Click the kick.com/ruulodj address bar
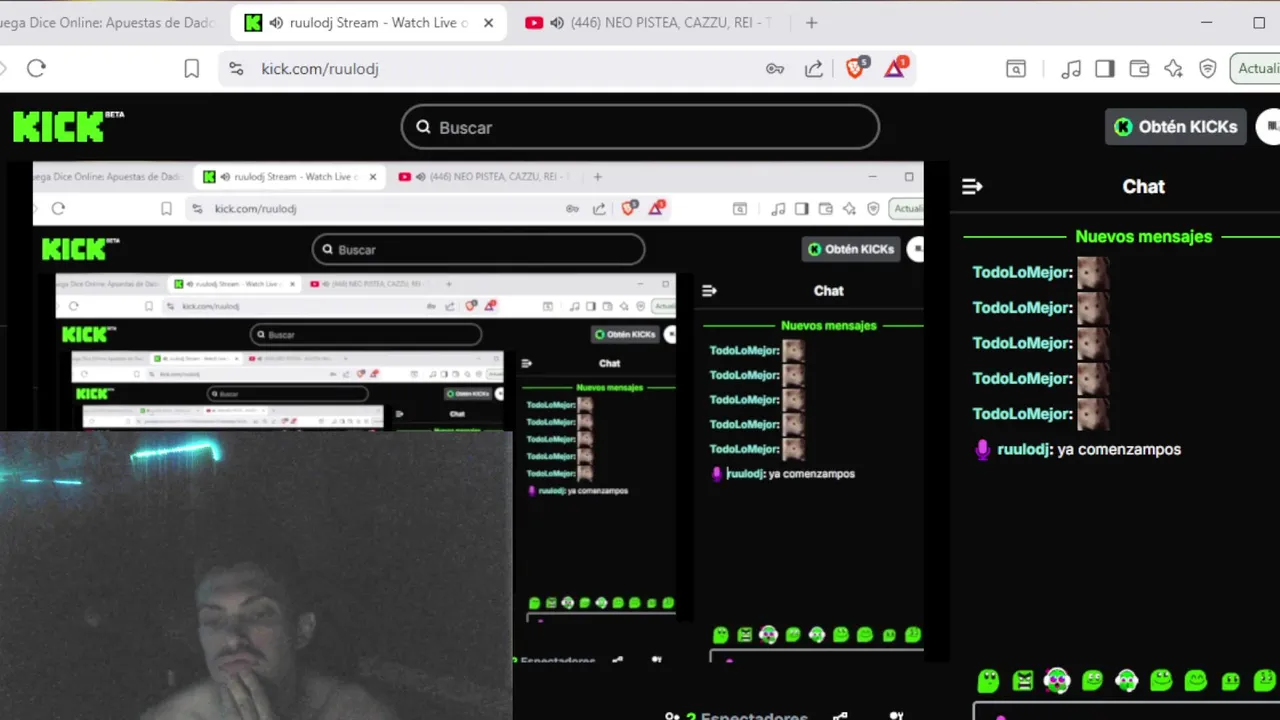 point(500,68)
